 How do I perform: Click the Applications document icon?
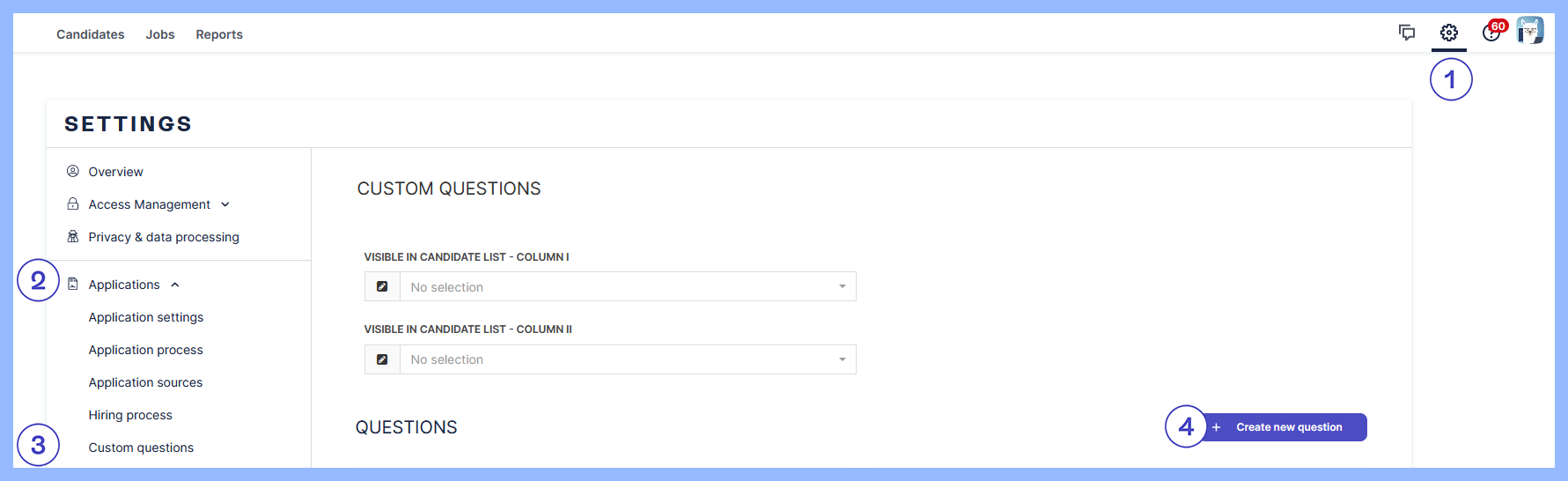pos(73,284)
